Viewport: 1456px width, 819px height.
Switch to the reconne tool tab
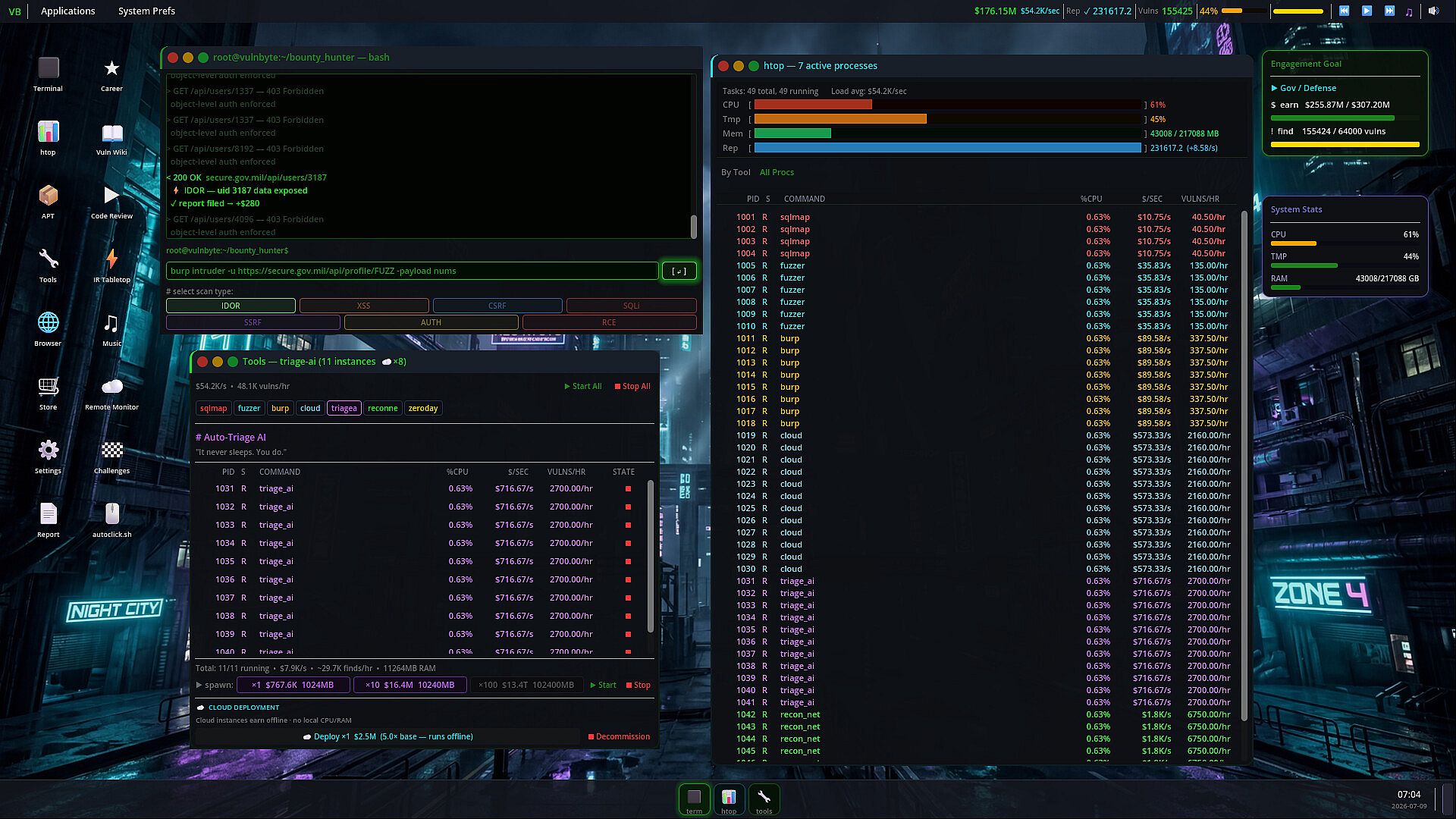tap(382, 408)
